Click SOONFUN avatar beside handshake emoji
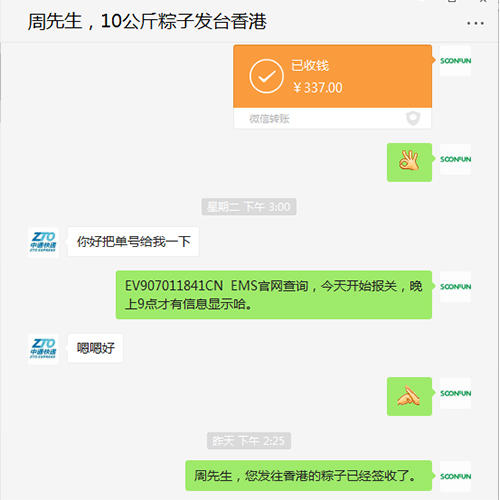Viewport: 500px width, 500px height. [455, 393]
